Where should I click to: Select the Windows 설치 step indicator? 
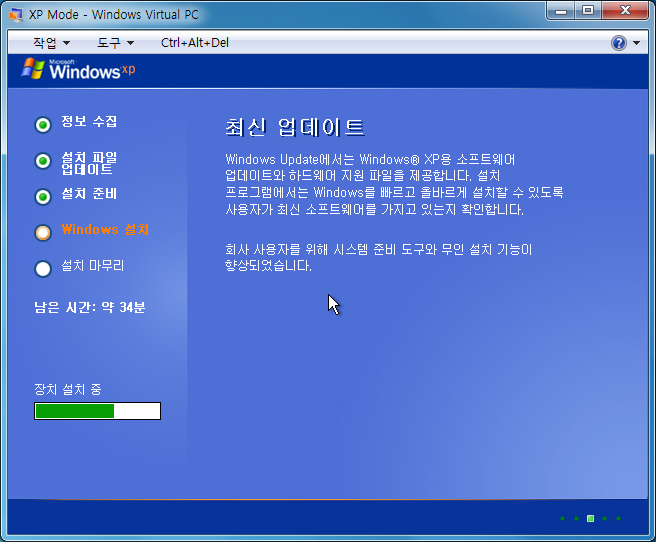pyautogui.click(x=43, y=233)
